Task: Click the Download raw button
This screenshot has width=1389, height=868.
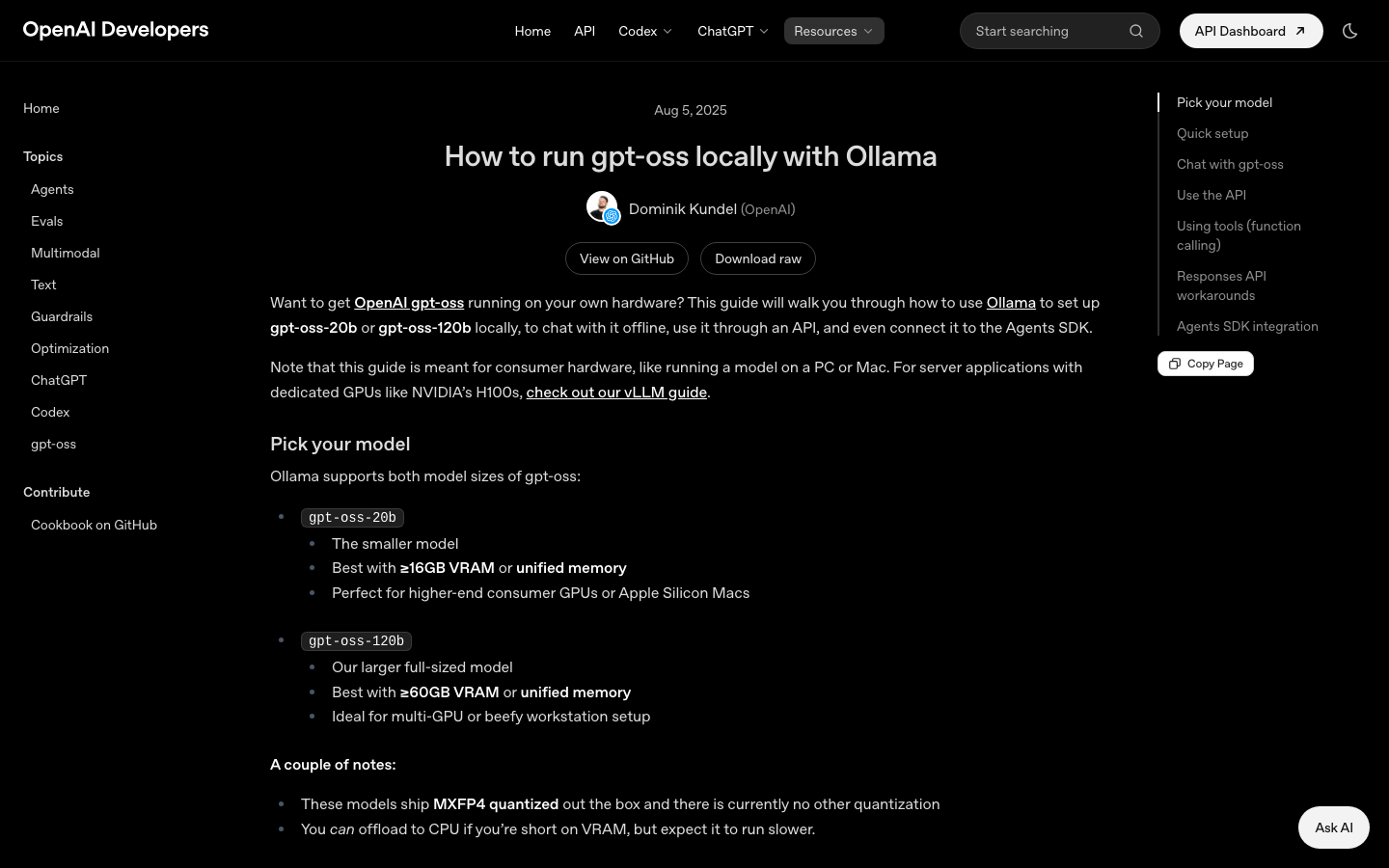Action: coord(758,258)
